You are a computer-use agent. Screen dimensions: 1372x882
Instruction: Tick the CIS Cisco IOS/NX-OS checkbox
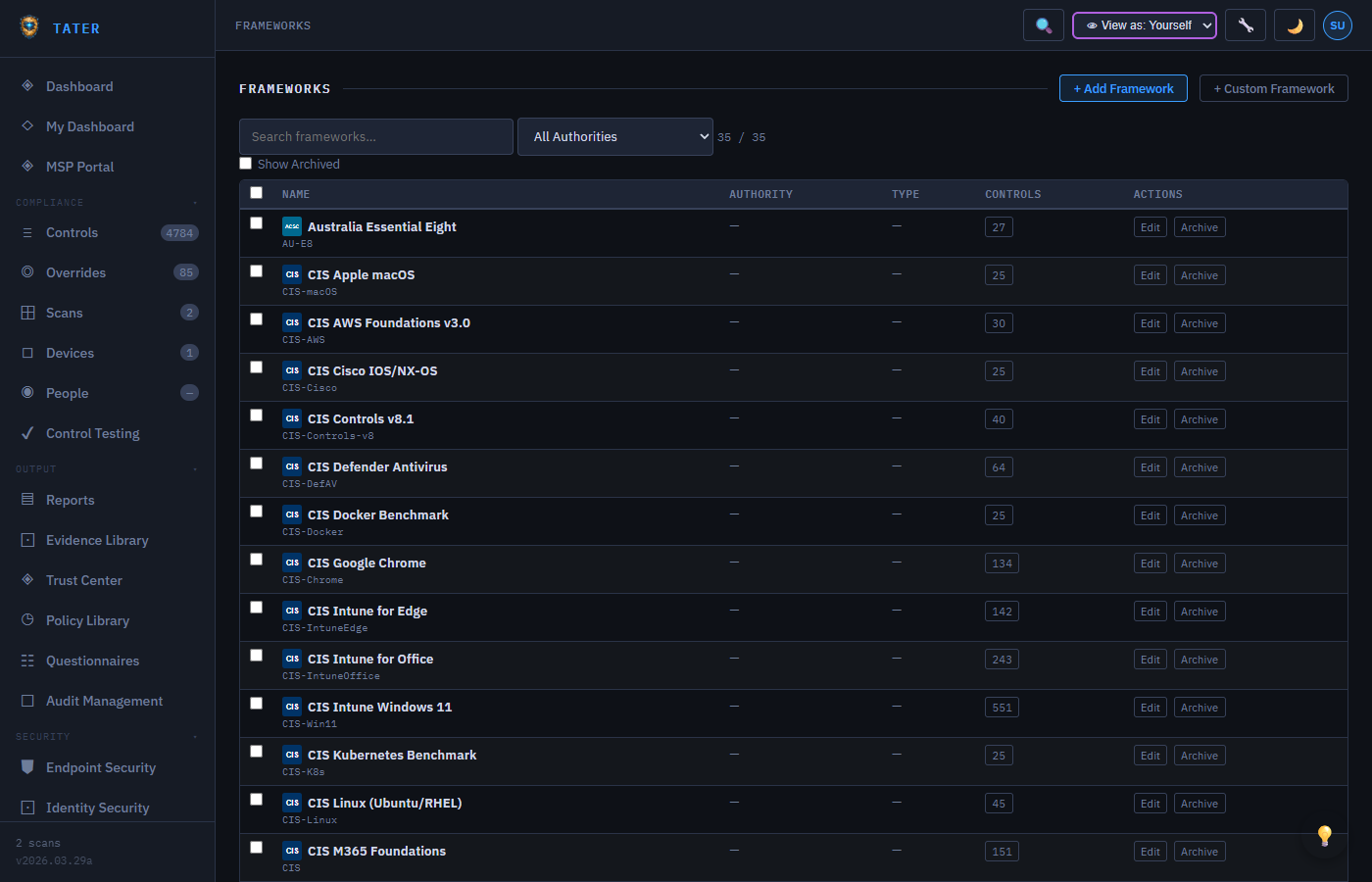click(257, 367)
